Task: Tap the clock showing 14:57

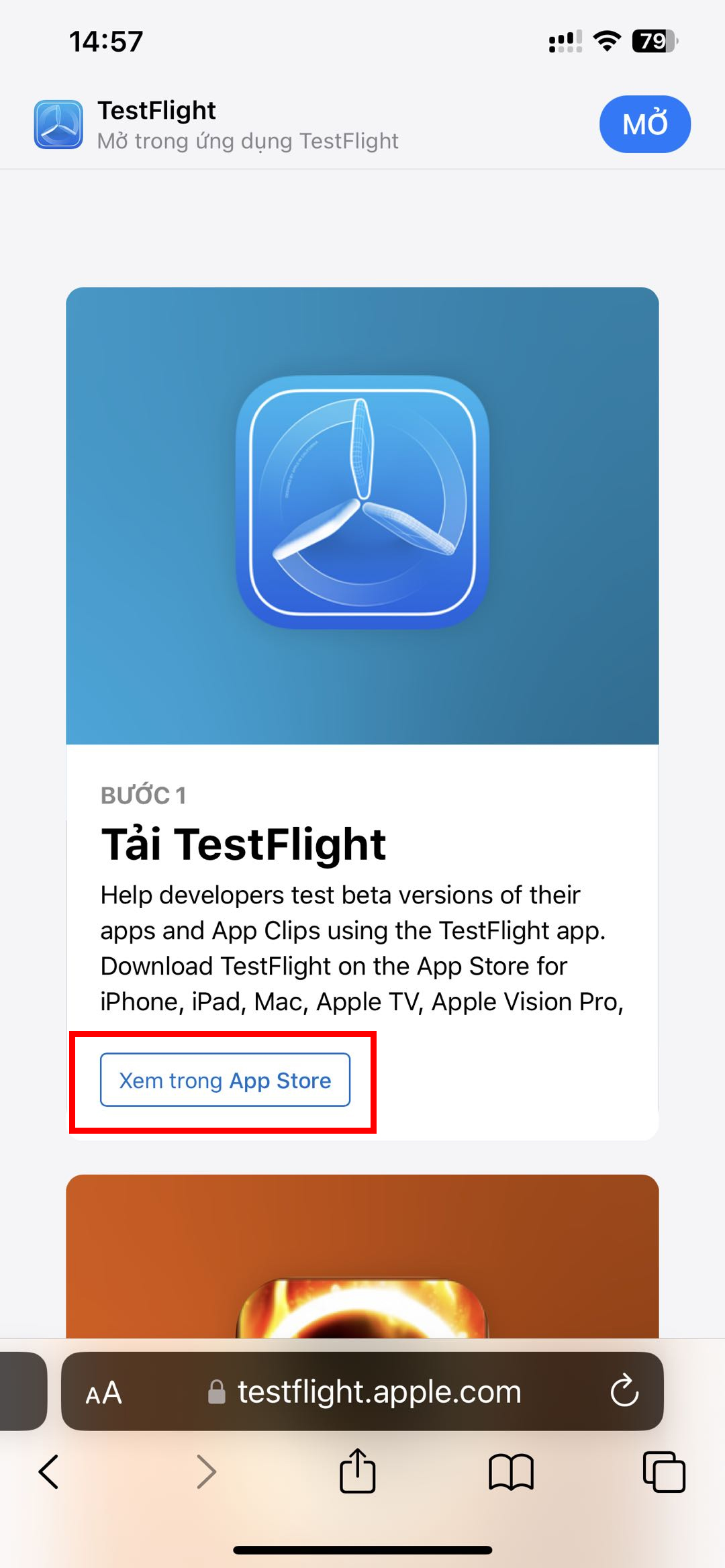Action: click(106, 42)
